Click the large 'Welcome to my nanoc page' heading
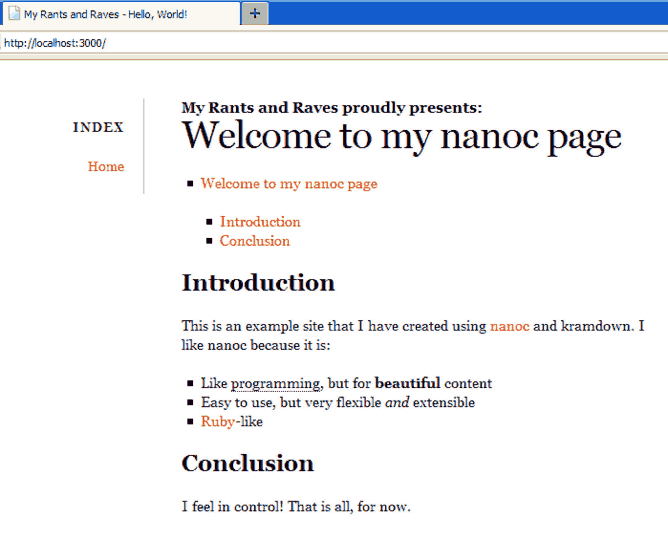 401,136
